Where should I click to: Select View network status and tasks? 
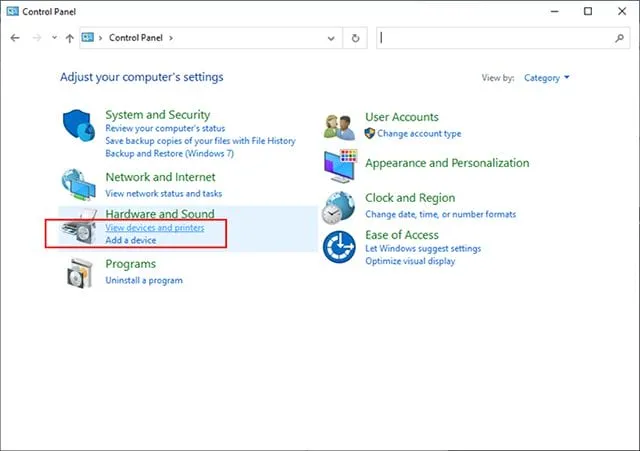coord(164,193)
